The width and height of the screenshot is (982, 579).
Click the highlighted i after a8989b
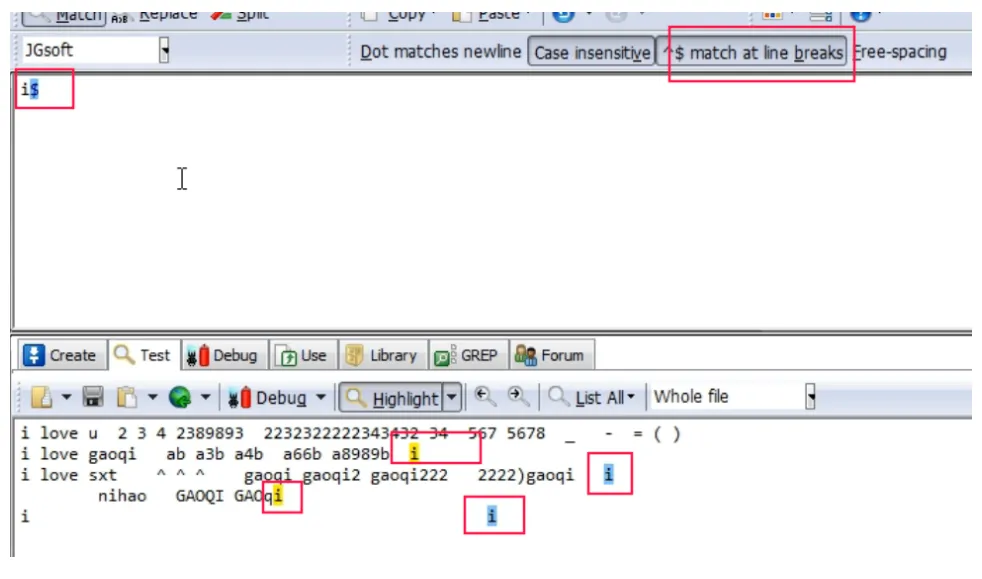(x=414, y=453)
